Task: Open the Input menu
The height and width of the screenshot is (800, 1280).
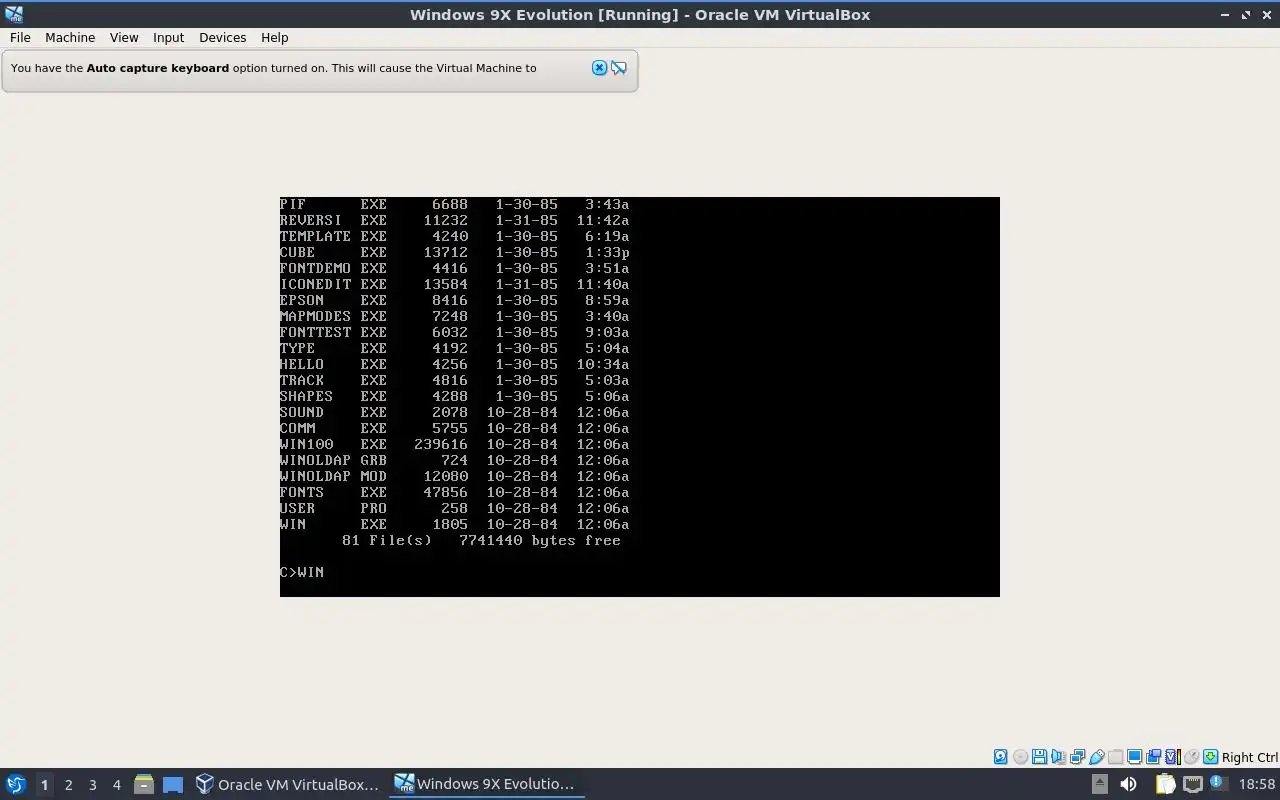Action: click(168, 37)
